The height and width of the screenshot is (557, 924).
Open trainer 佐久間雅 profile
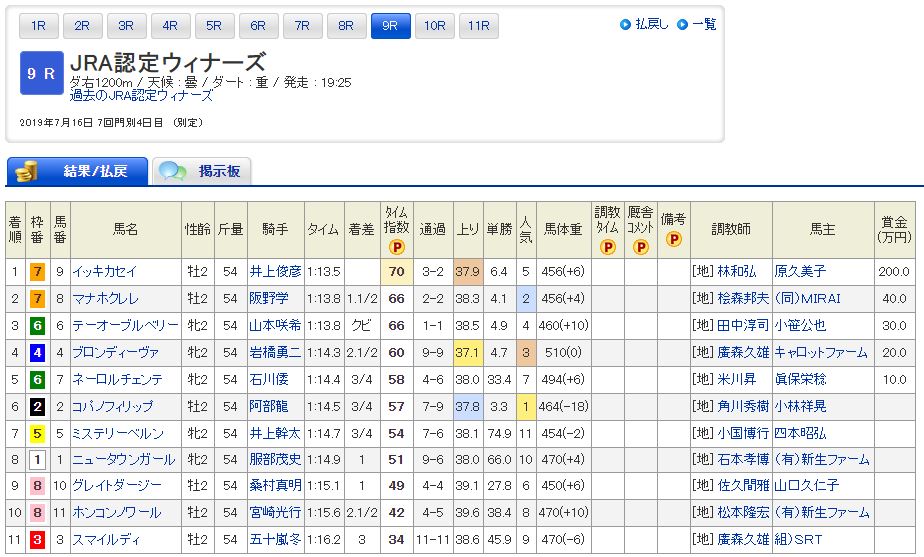tap(743, 486)
